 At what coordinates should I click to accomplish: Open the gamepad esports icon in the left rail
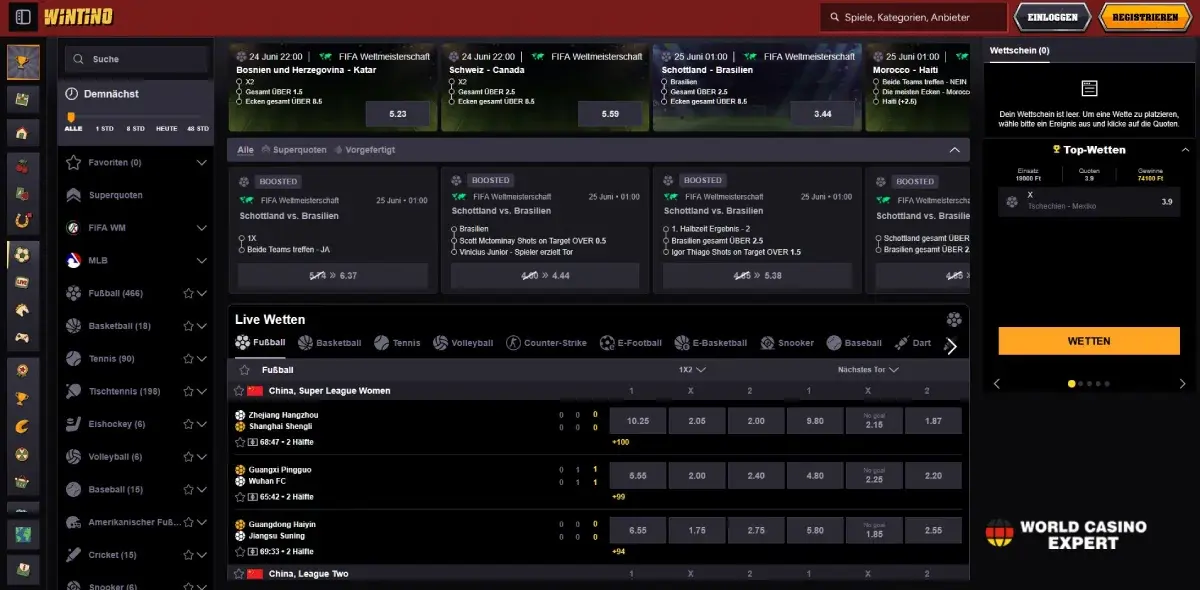tap(23, 339)
